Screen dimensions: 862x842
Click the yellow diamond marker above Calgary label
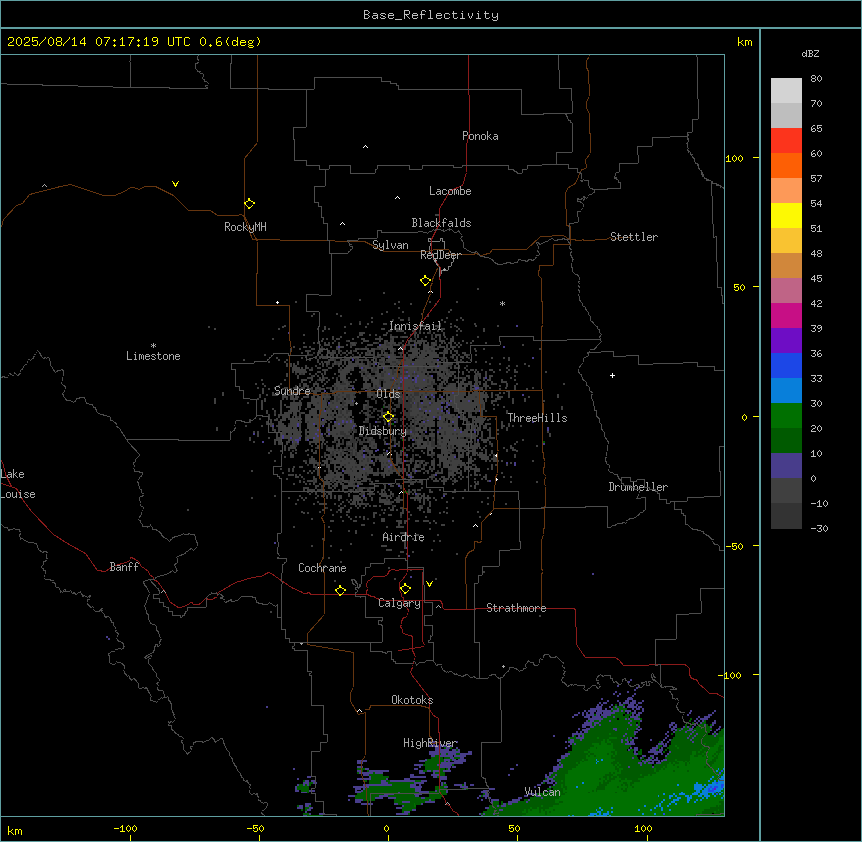click(405, 589)
